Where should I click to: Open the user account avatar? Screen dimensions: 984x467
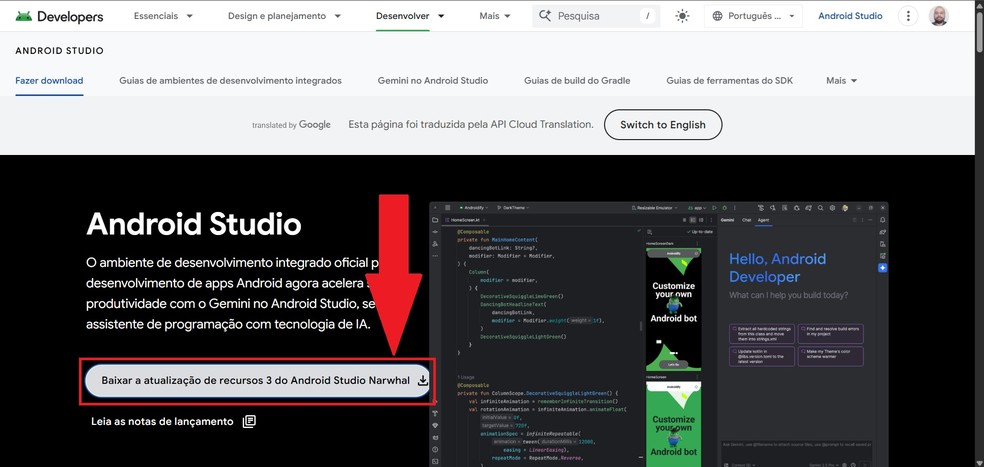[938, 16]
